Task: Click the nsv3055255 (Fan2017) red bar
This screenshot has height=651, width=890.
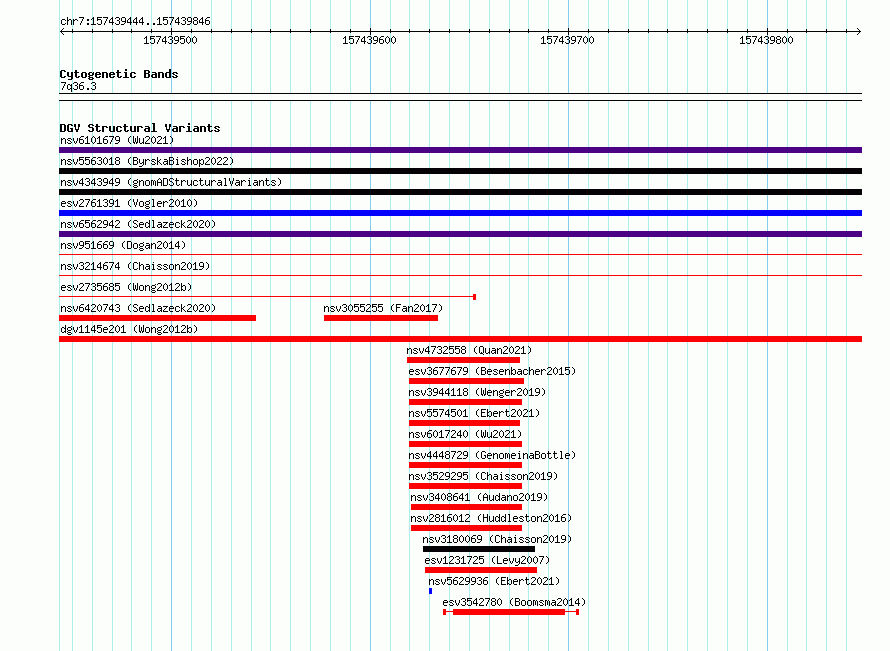Action: (381, 318)
